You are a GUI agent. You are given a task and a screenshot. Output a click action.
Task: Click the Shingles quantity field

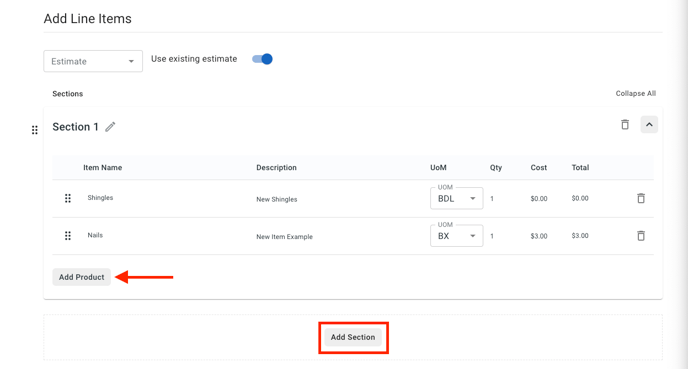pyautogui.click(x=492, y=199)
